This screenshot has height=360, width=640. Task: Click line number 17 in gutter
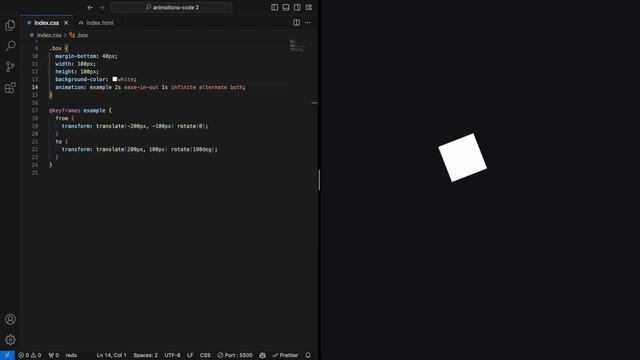[x=35, y=110]
